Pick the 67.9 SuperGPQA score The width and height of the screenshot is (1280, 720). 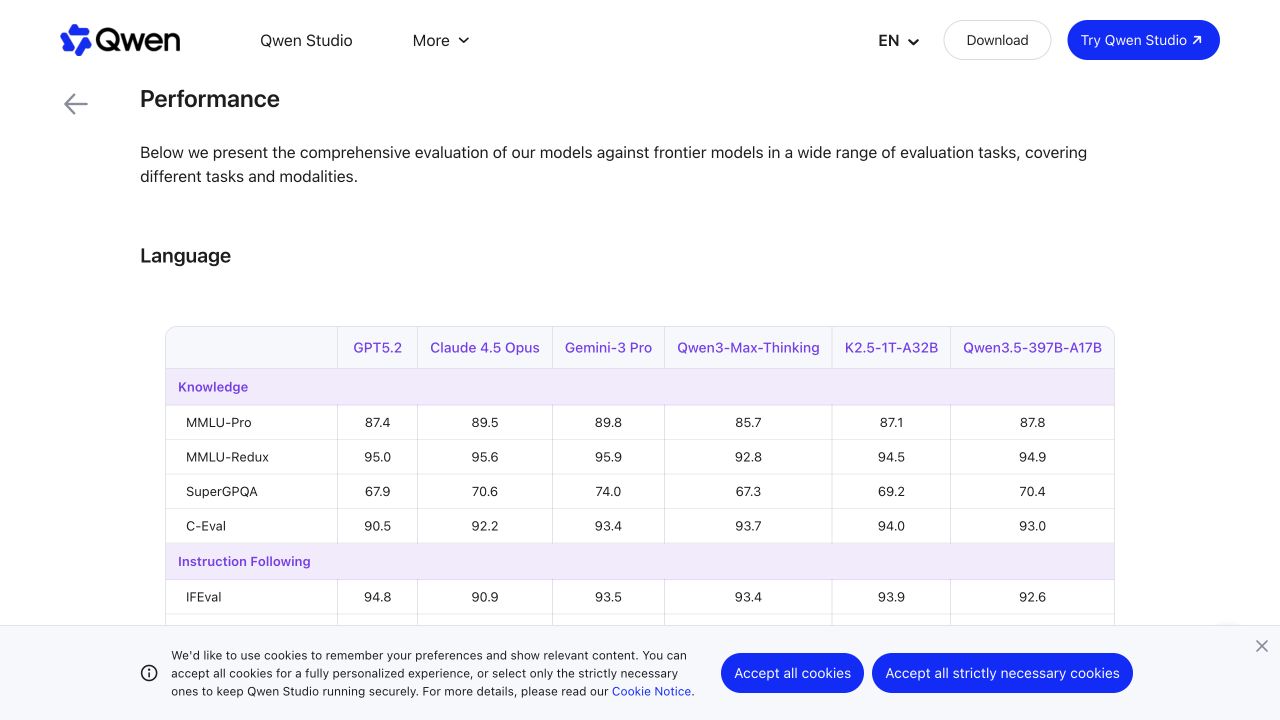click(x=378, y=492)
